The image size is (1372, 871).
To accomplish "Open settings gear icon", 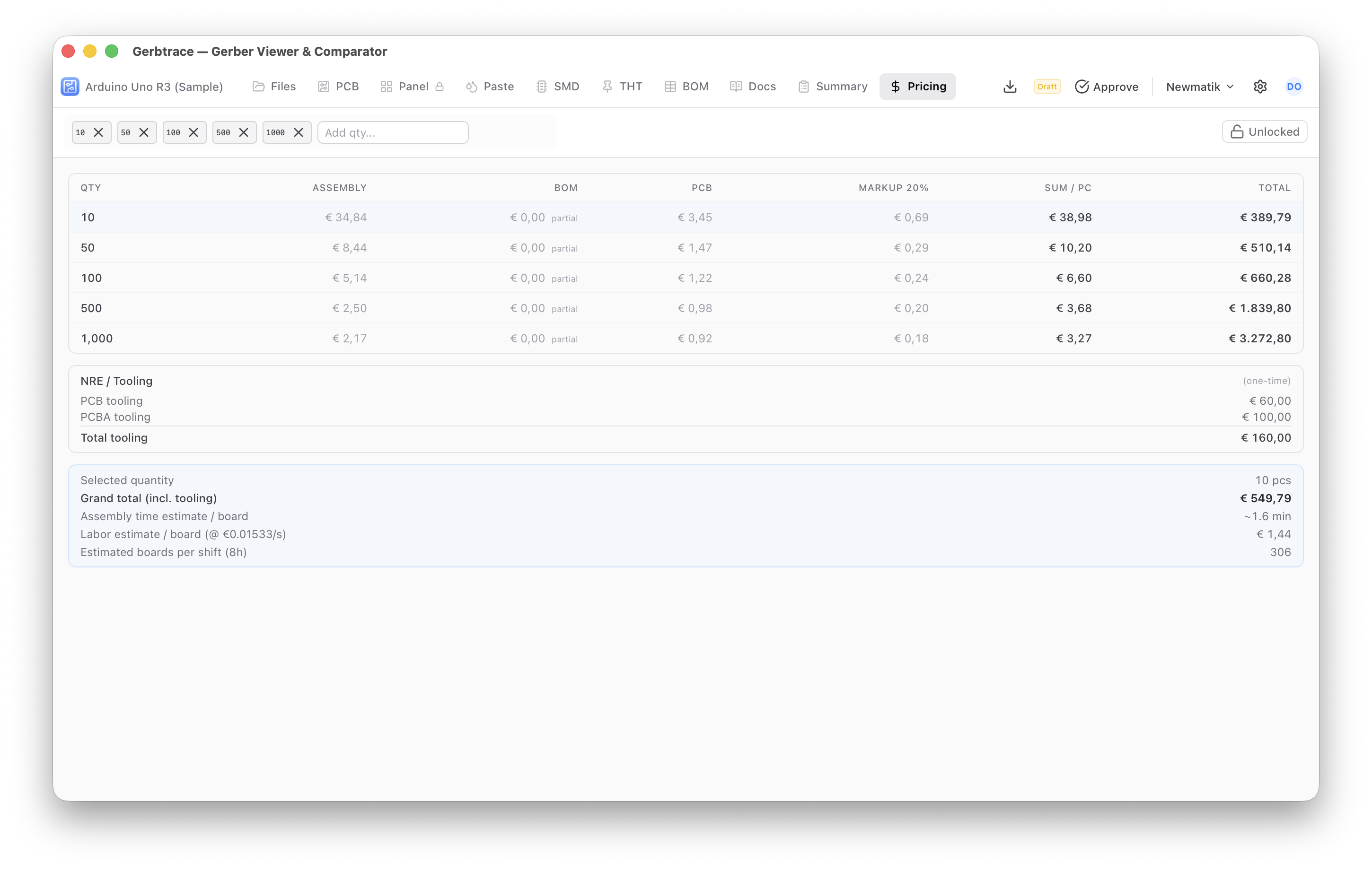I will tap(1260, 87).
